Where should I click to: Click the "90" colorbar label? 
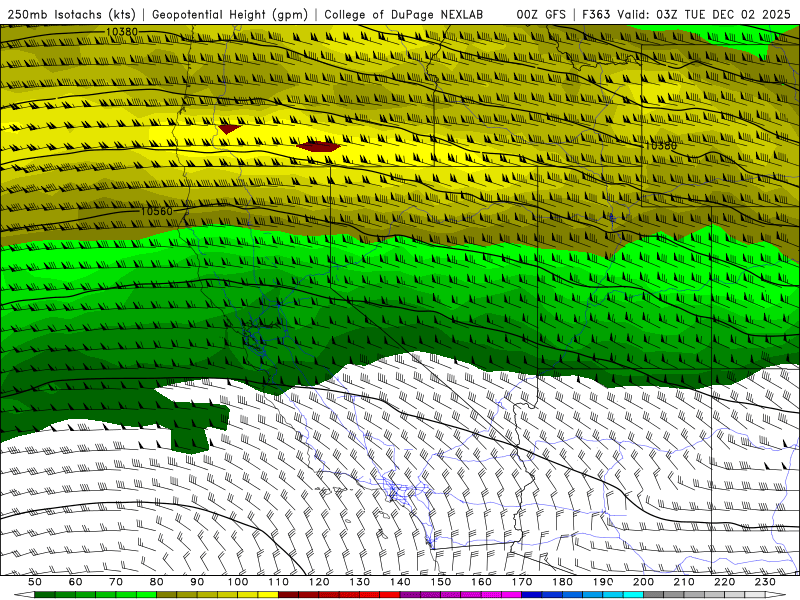click(197, 582)
